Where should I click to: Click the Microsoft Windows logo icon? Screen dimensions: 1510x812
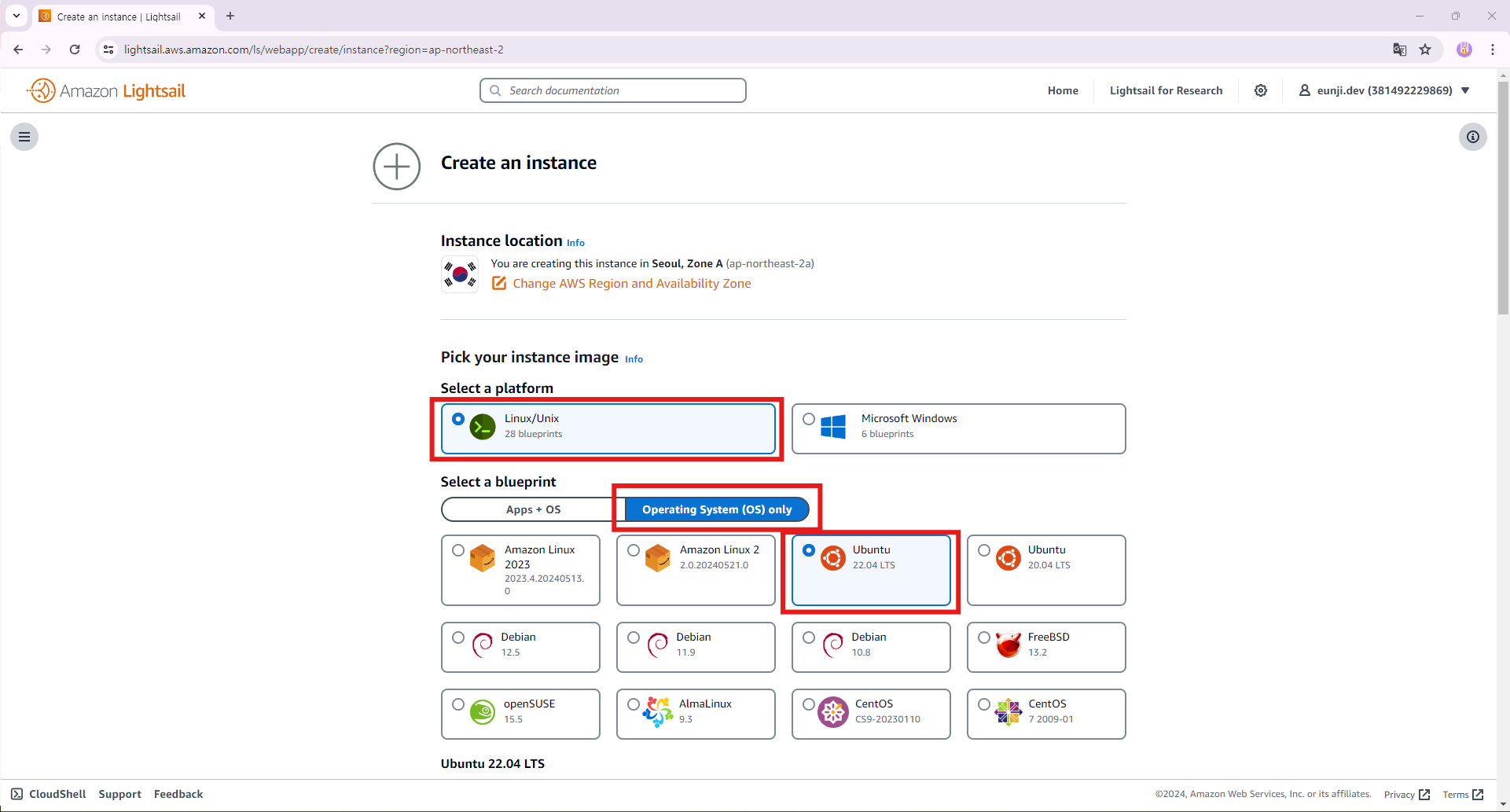tap(833, 427)
